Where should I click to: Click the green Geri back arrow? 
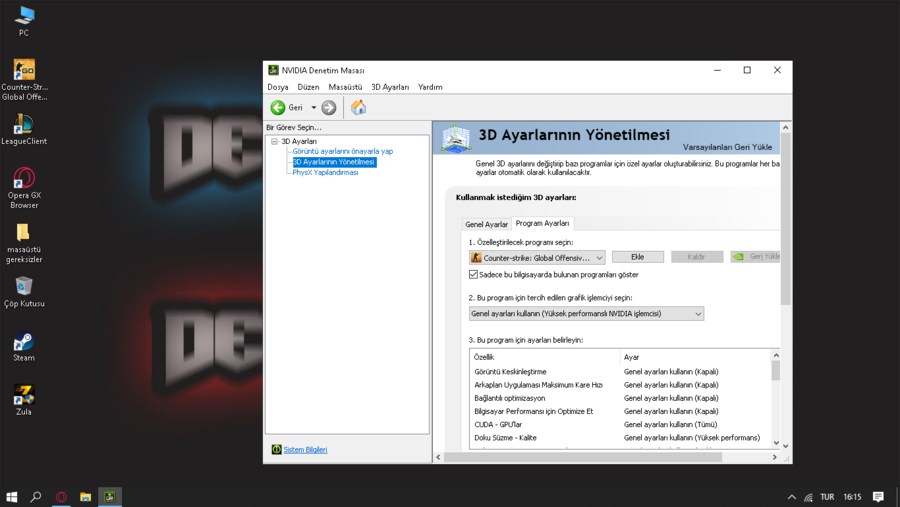pyautogui.click(x=278, y=108)
